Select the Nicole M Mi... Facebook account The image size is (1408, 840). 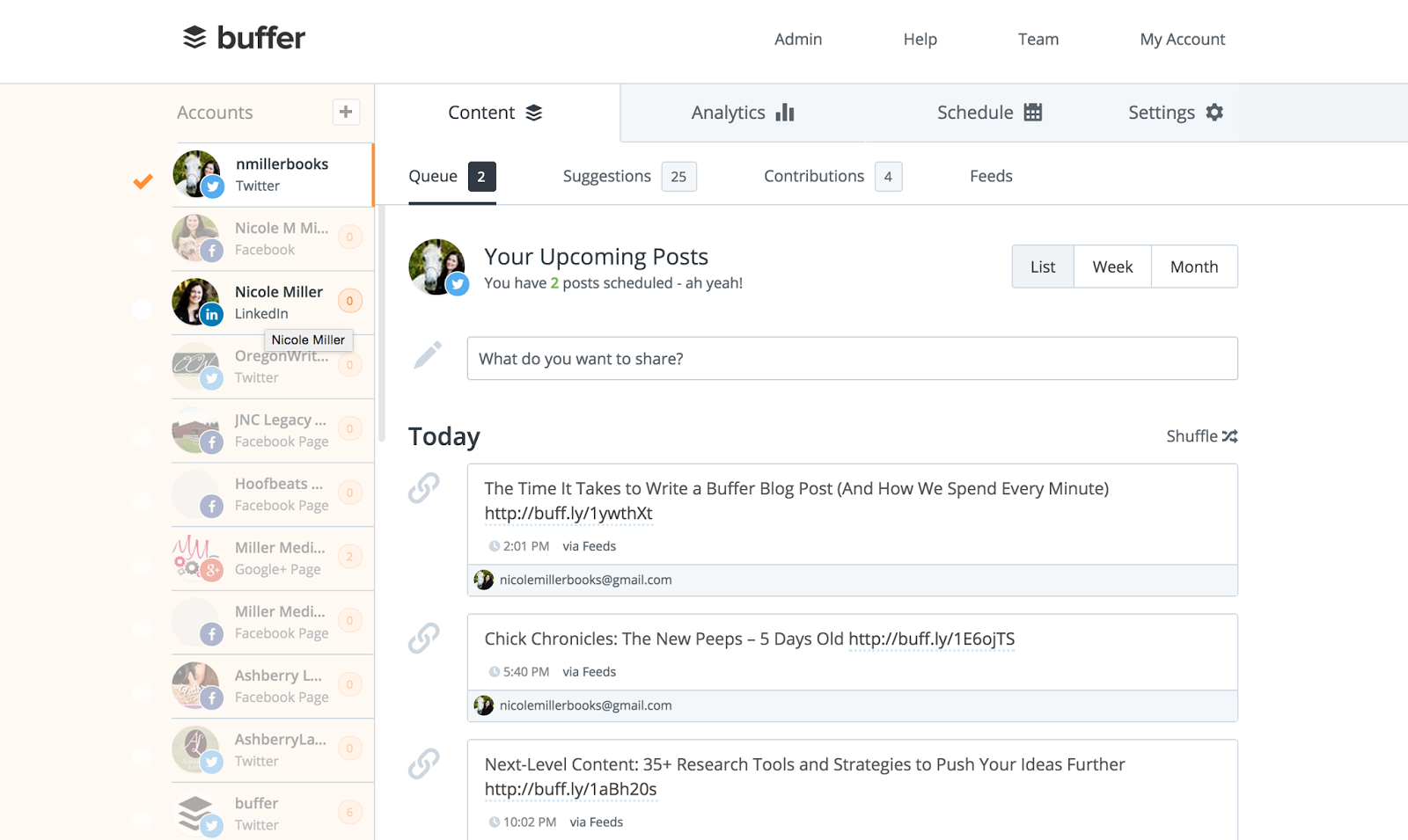(273, 239)
